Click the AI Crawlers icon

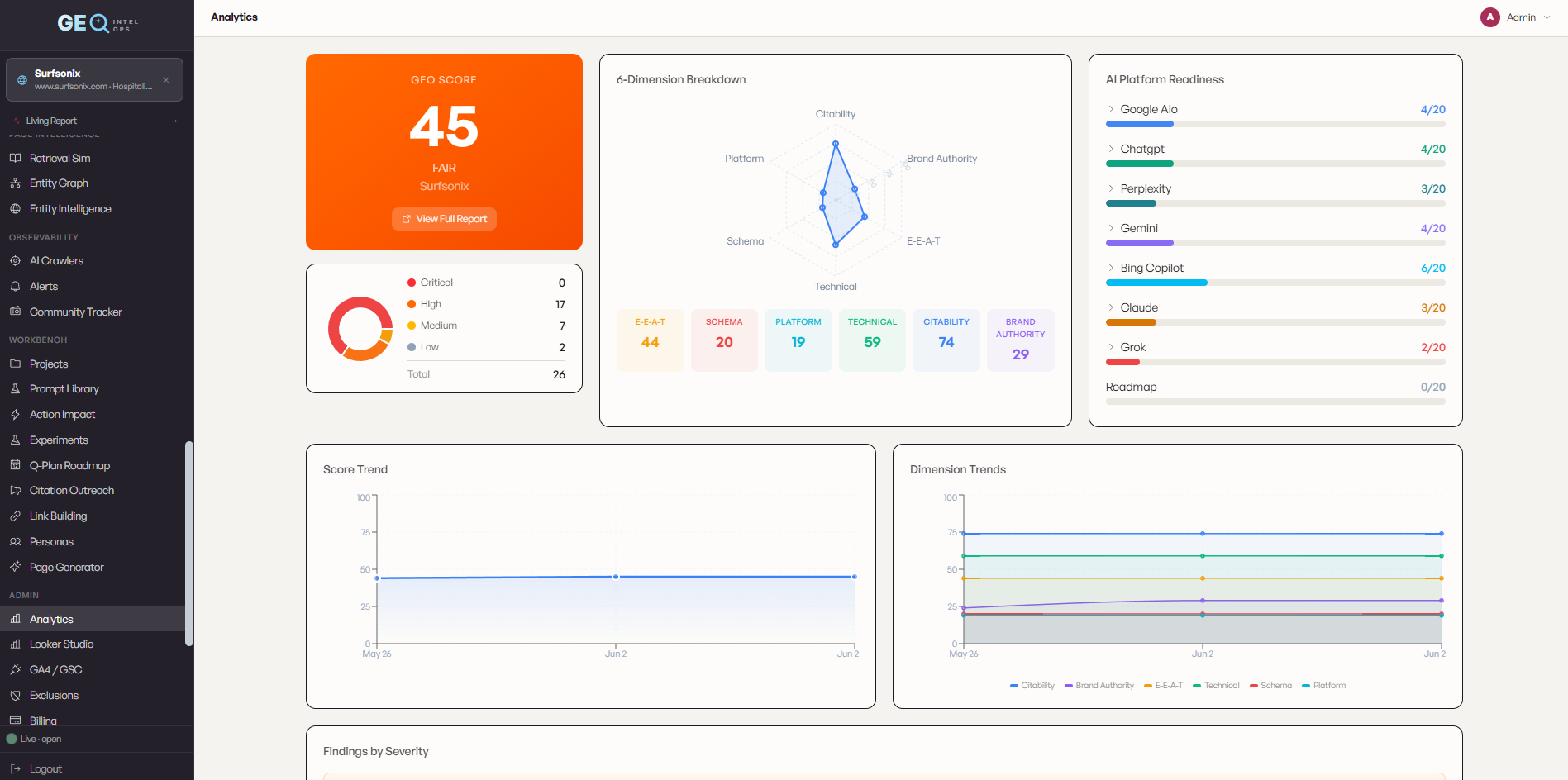[15, 261]
